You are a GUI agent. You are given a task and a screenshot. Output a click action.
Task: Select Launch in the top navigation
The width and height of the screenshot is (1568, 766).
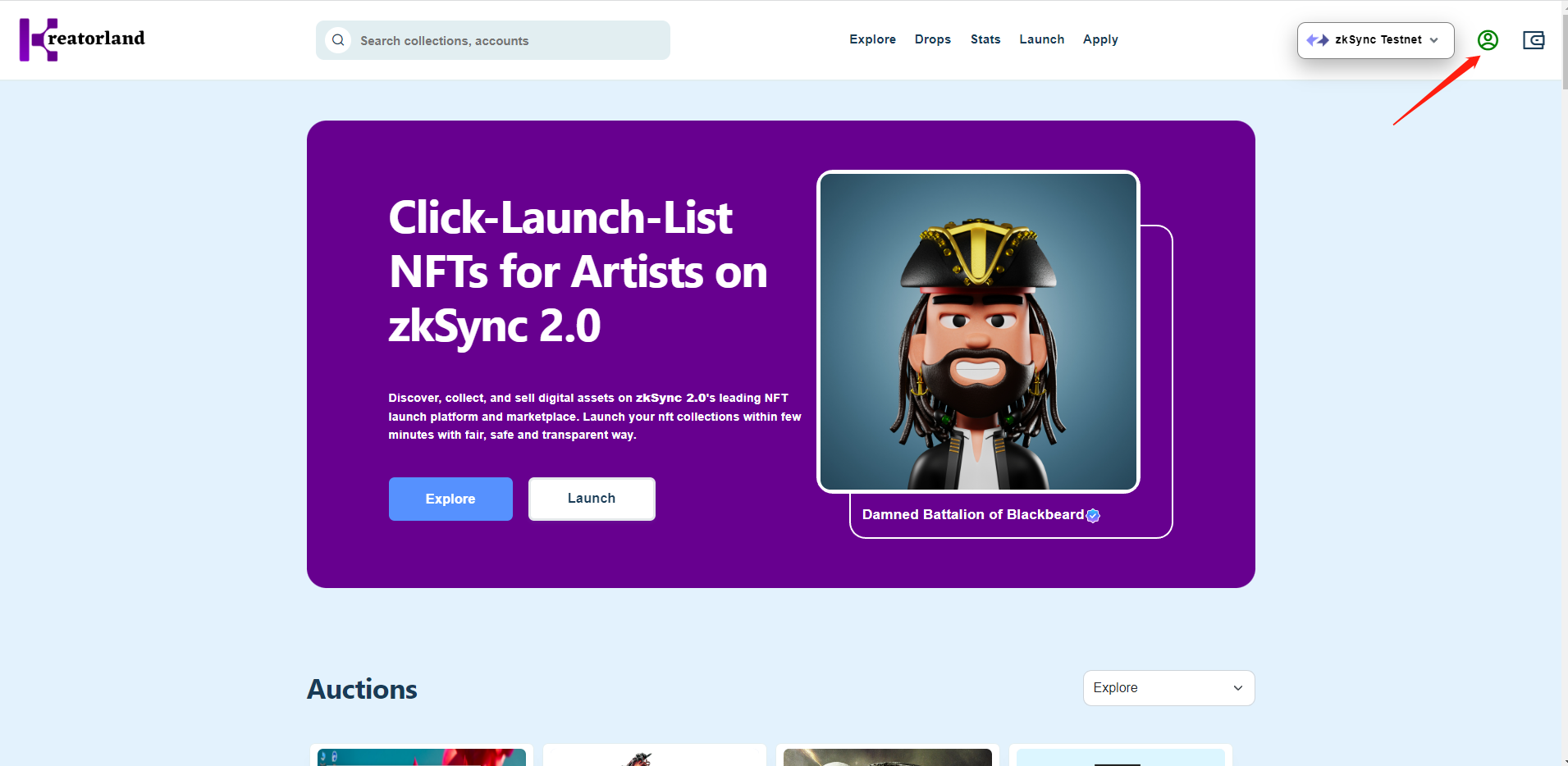tap(1041, 39)
